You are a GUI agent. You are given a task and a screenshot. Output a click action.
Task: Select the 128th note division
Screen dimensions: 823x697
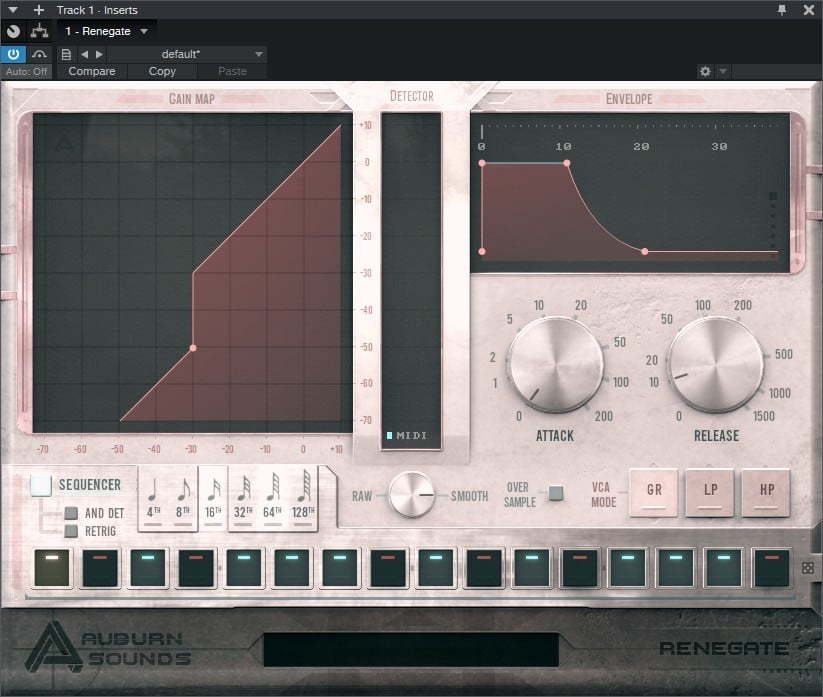pyautogui.click(x=302, y=498)
